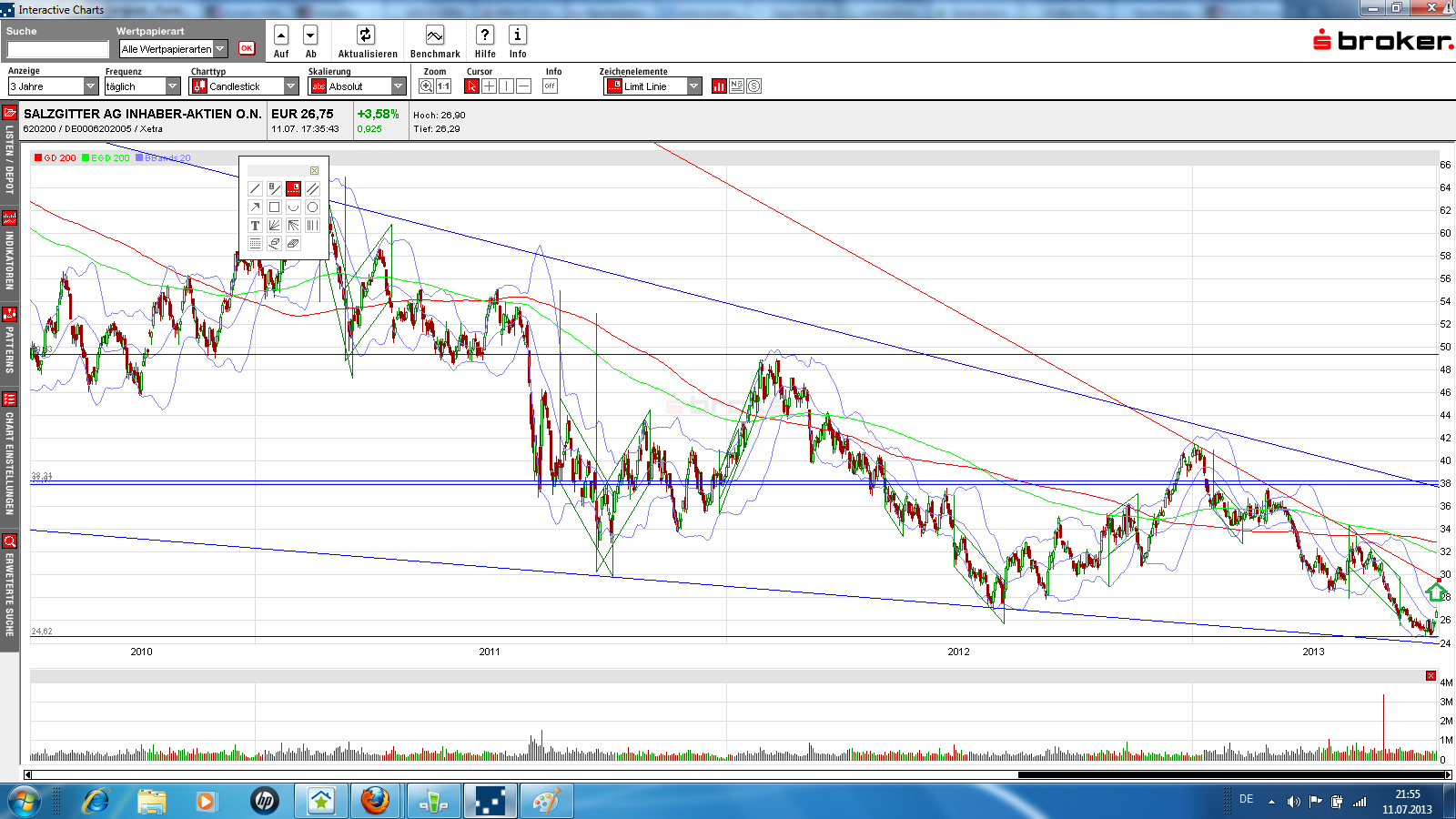This screenshot has height=819, width=1456.
Task: Click the zoom-in magnifier icon
Action: click(426, 86)
